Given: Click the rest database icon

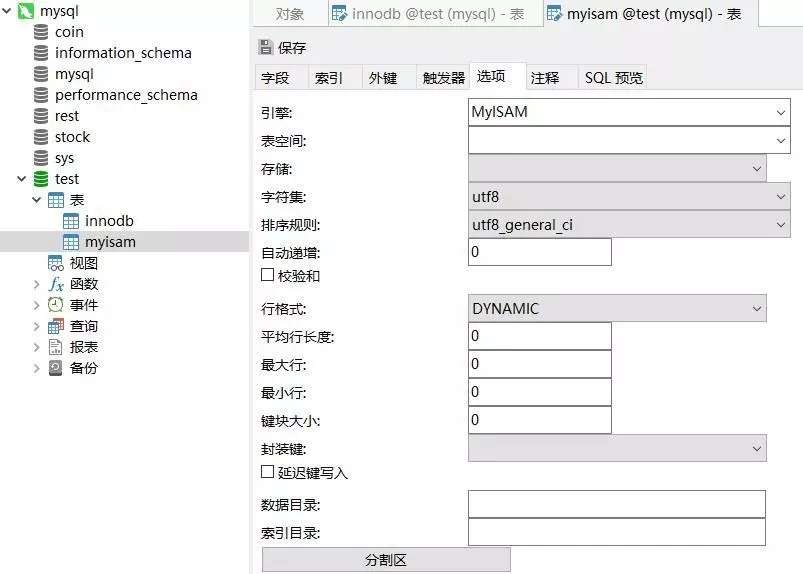Looking at the screenshot, I should (x=41, y=116).
